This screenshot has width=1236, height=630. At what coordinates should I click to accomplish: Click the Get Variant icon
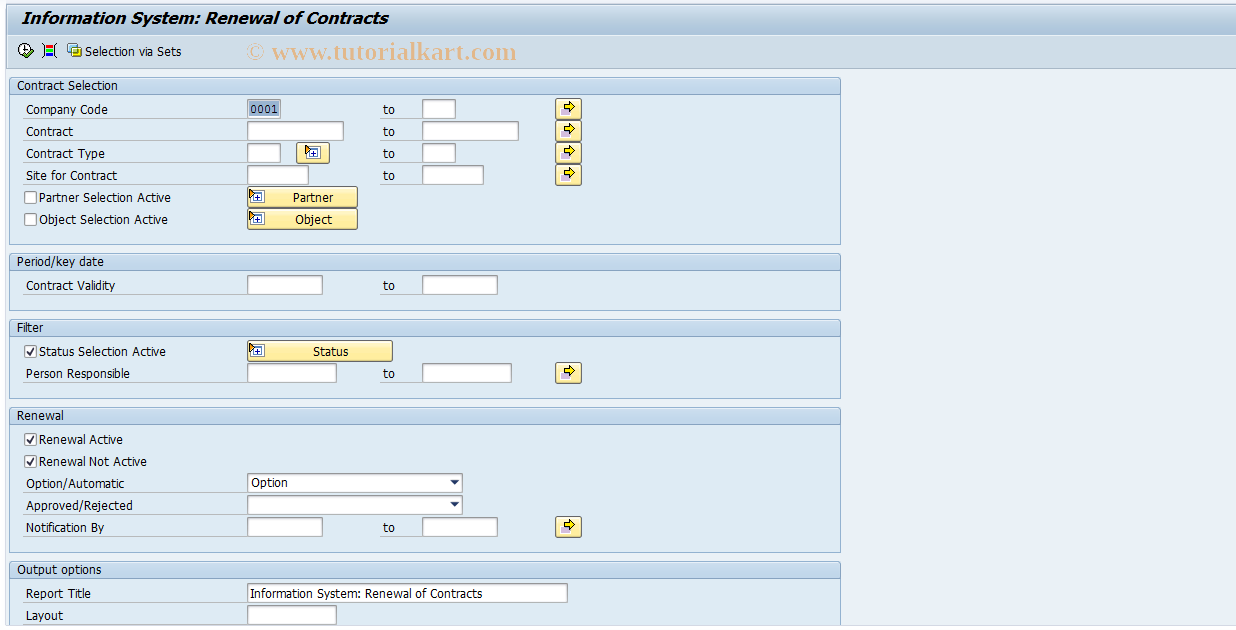tap(50, 51)
